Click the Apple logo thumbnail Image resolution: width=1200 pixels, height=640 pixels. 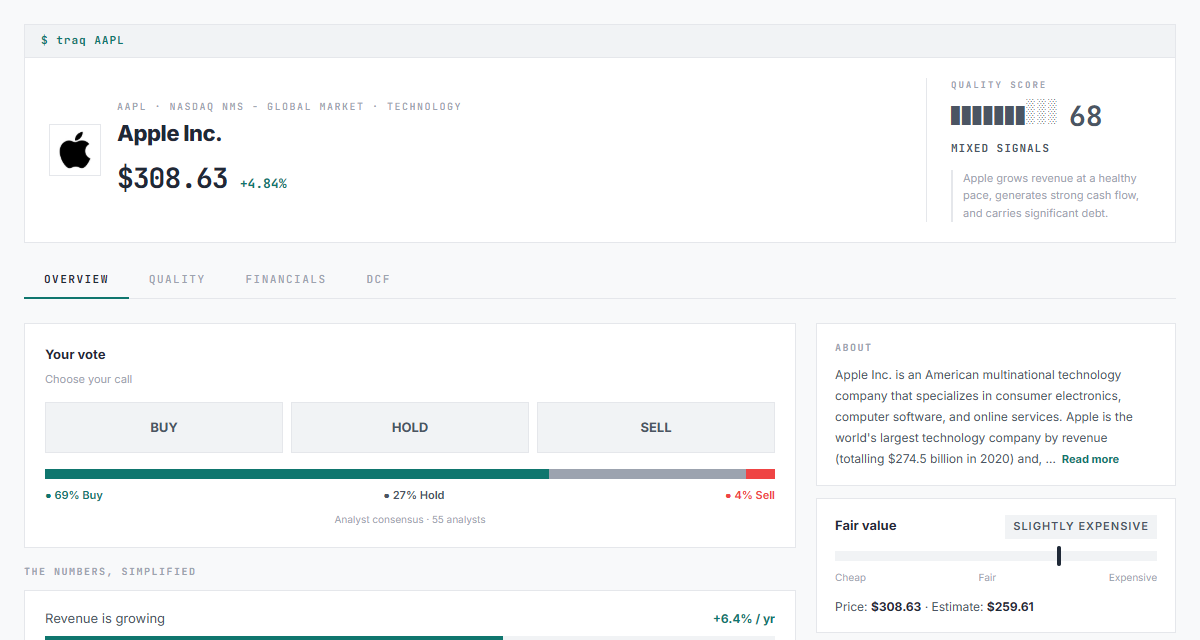75,150
